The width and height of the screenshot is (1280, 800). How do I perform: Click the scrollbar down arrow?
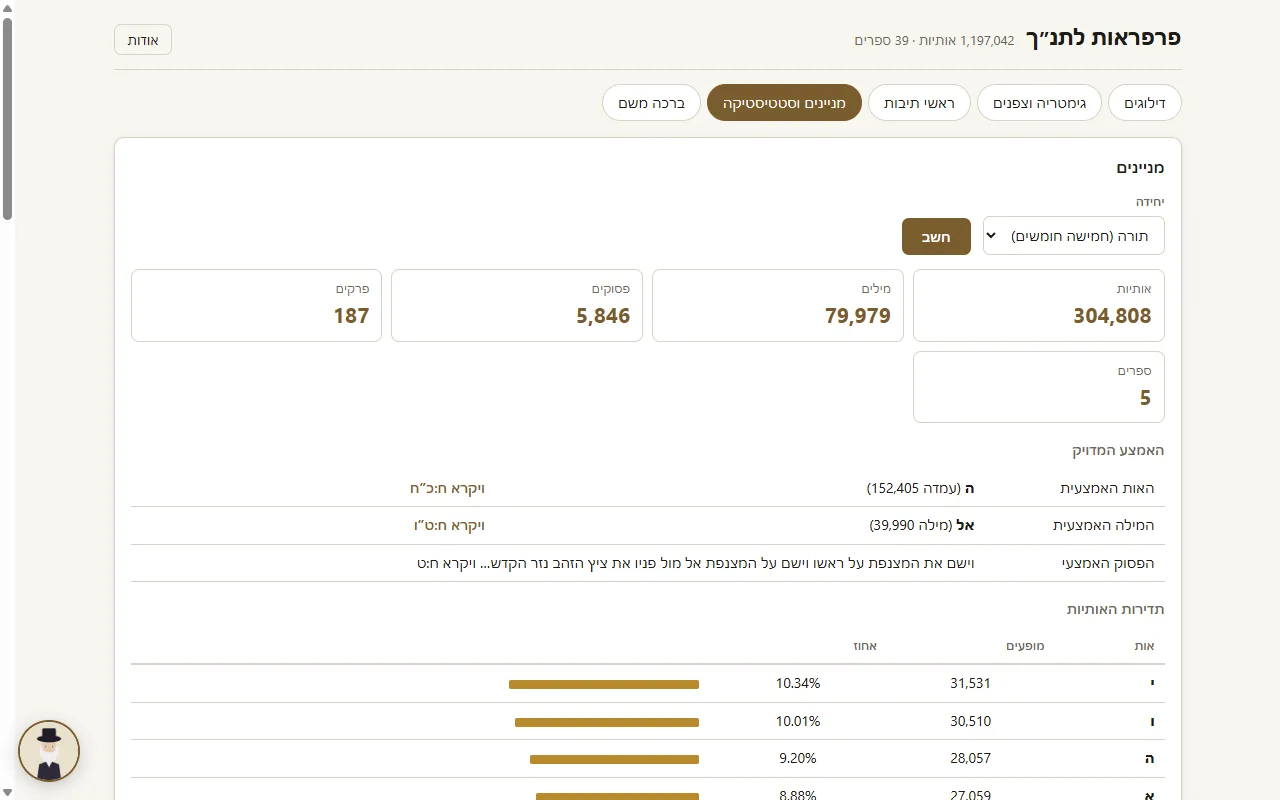[7, 793]
